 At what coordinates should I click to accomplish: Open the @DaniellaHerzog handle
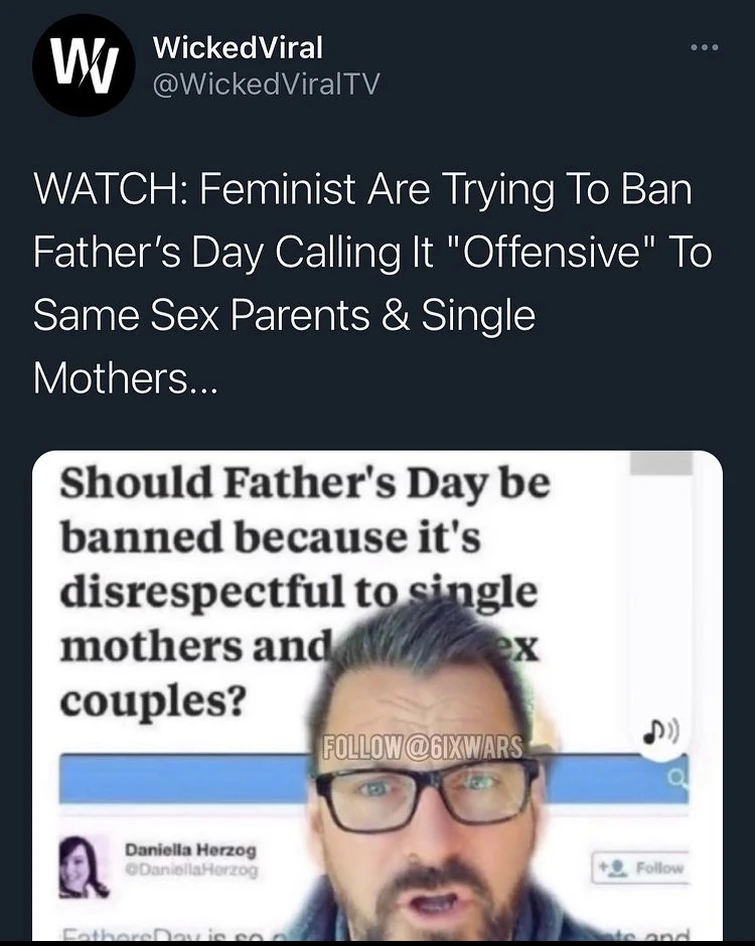click(190, 871)
